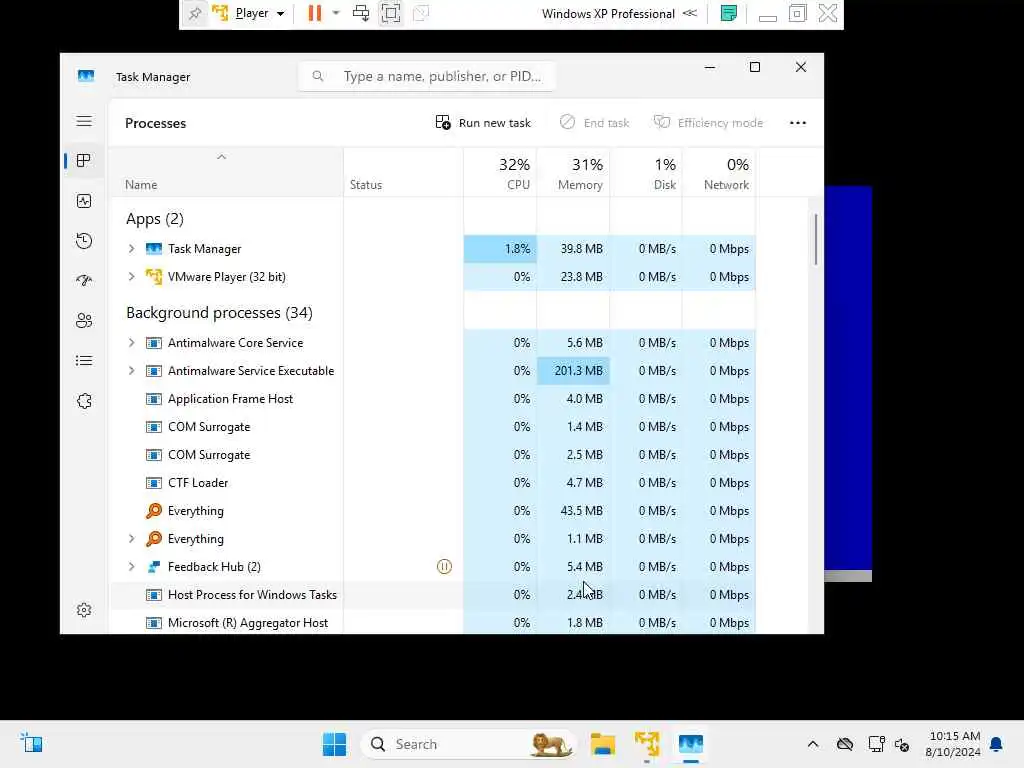Click the VMware toolbar collapse chevrons

tap(690, 13)
